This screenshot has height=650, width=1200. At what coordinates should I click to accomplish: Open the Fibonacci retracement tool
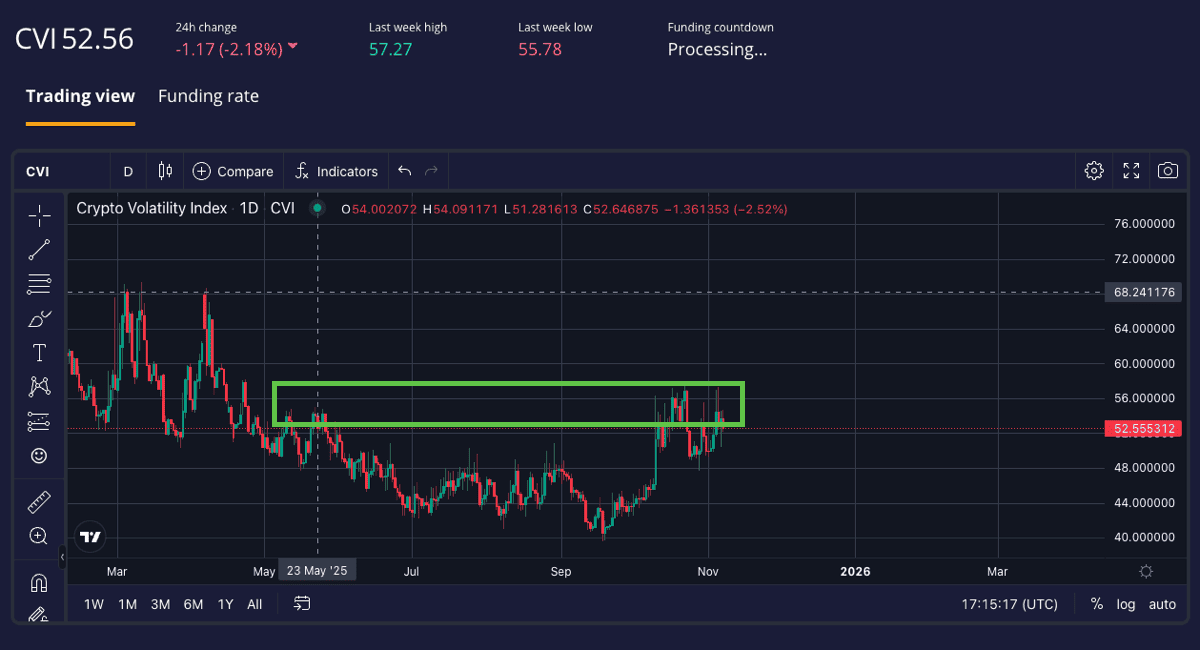(39, 284)
